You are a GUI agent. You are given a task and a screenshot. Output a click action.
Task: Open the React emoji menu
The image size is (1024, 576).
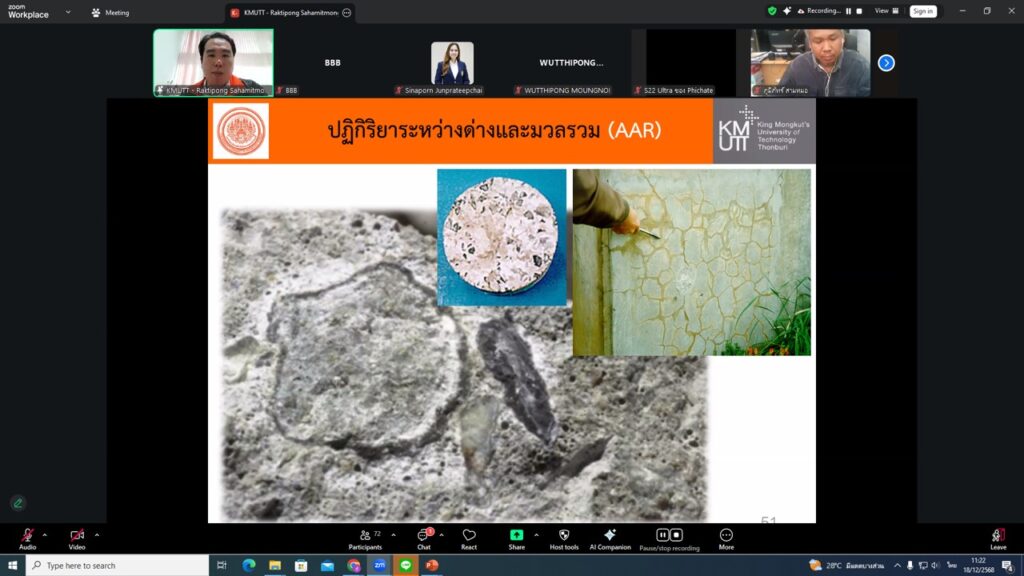[469, 536]
